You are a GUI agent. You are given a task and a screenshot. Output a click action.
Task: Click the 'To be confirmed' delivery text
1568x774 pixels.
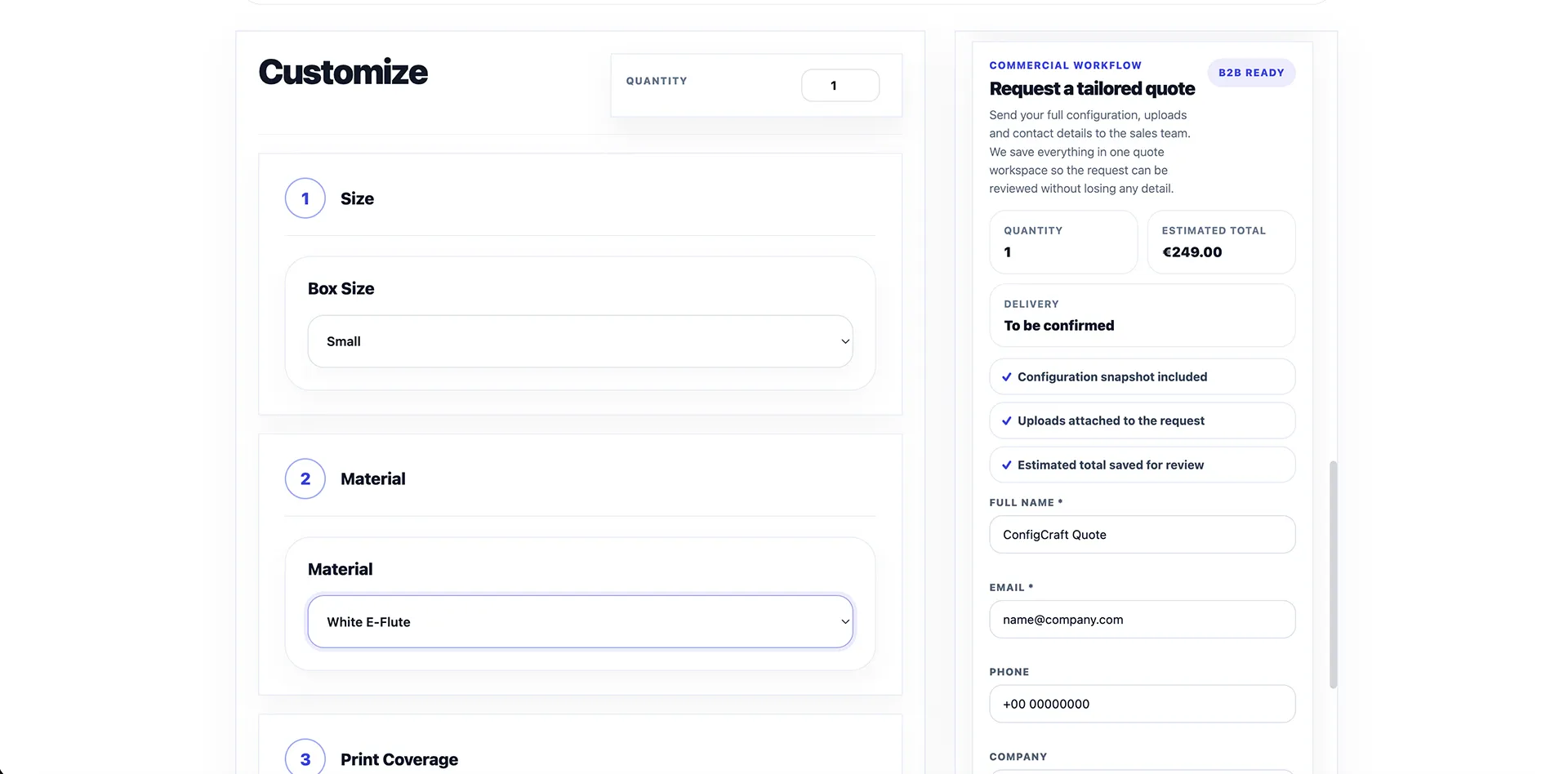(1059, 326)
